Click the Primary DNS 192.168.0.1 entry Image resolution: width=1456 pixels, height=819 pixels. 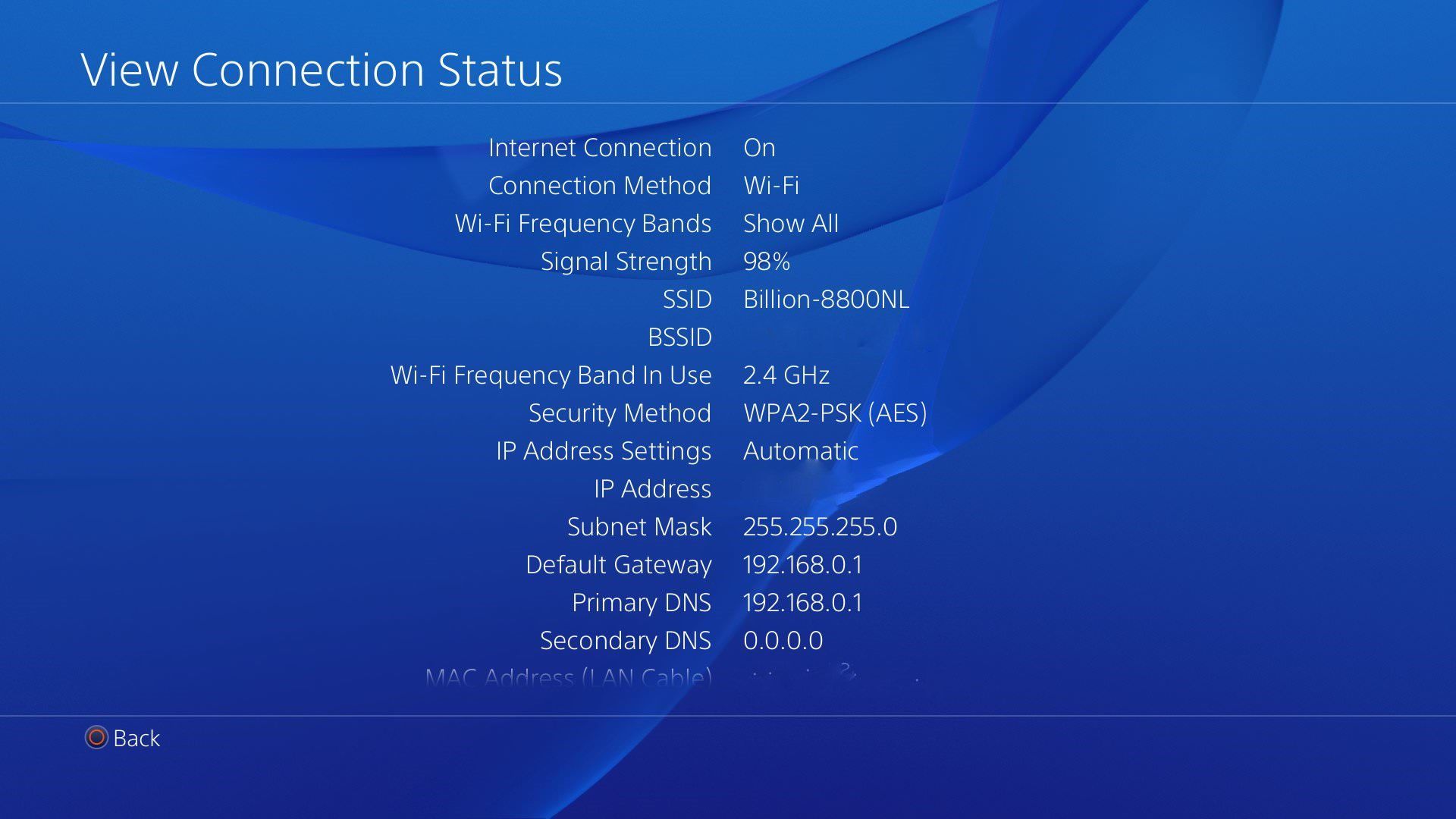[728, 603]
